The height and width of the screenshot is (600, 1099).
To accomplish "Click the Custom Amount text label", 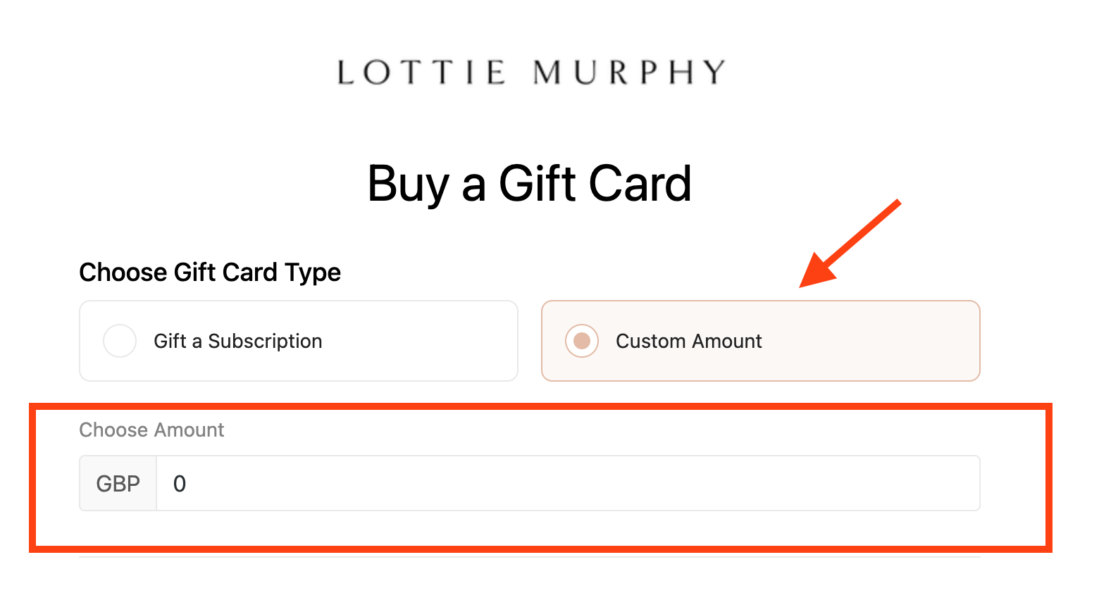I will 688,341.
